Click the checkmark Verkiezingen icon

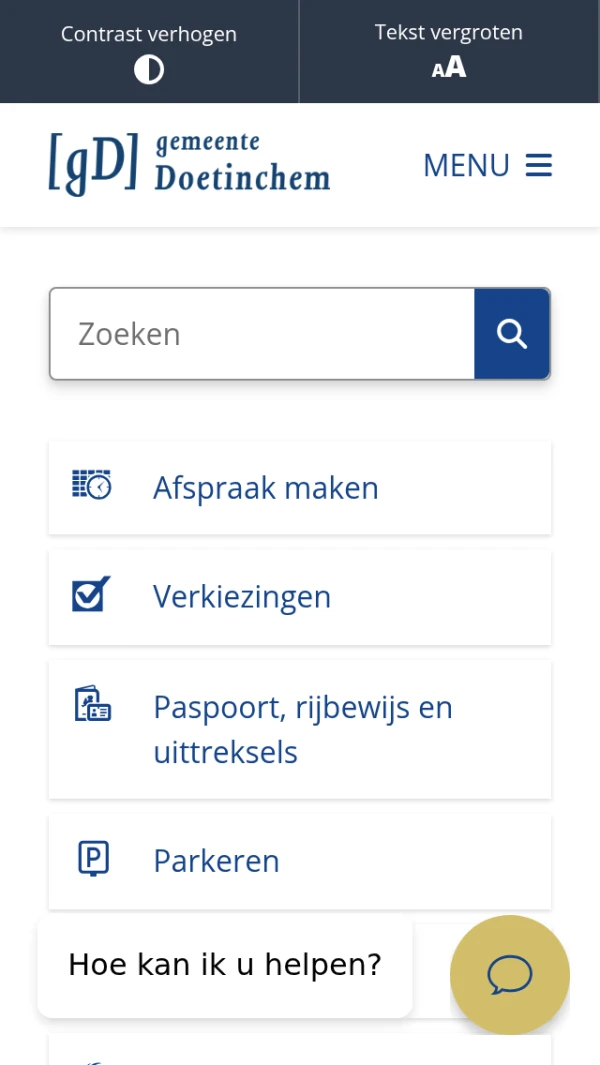pos(91,595)
